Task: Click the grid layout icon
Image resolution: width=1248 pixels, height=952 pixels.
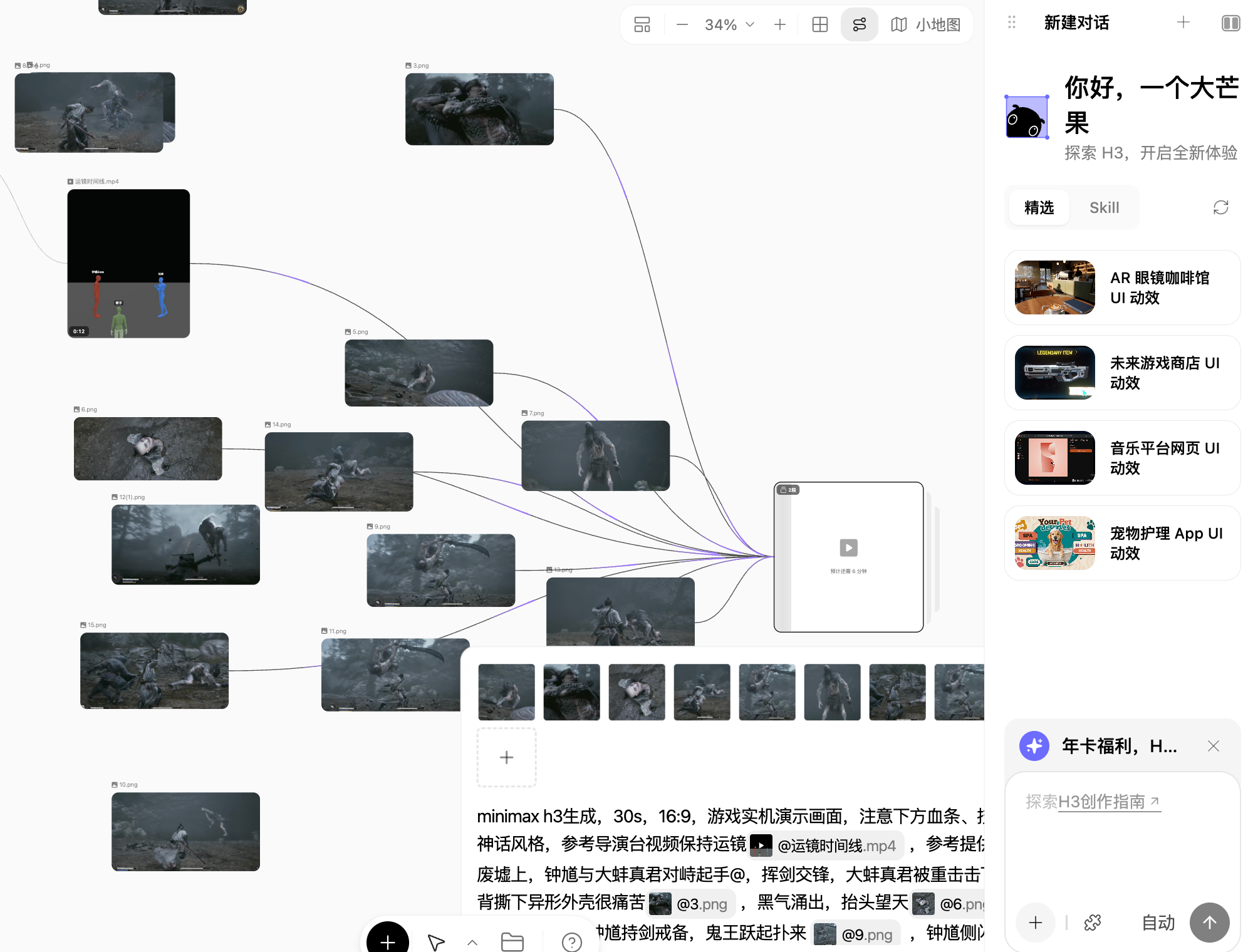Action: click(819, 24)
